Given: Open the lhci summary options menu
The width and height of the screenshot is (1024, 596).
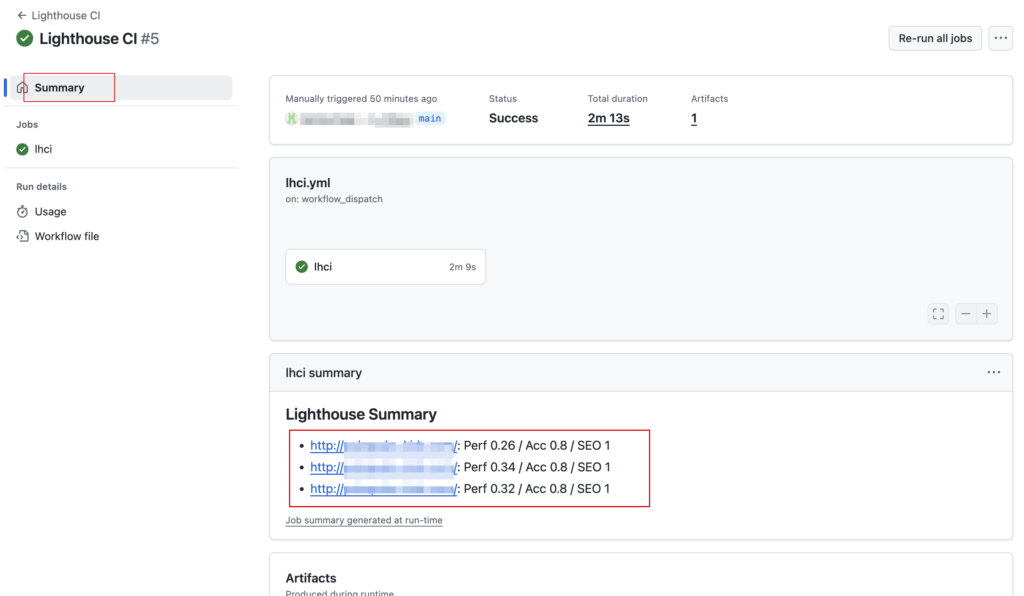Looking at the screenshot, I should pos(993,372).
